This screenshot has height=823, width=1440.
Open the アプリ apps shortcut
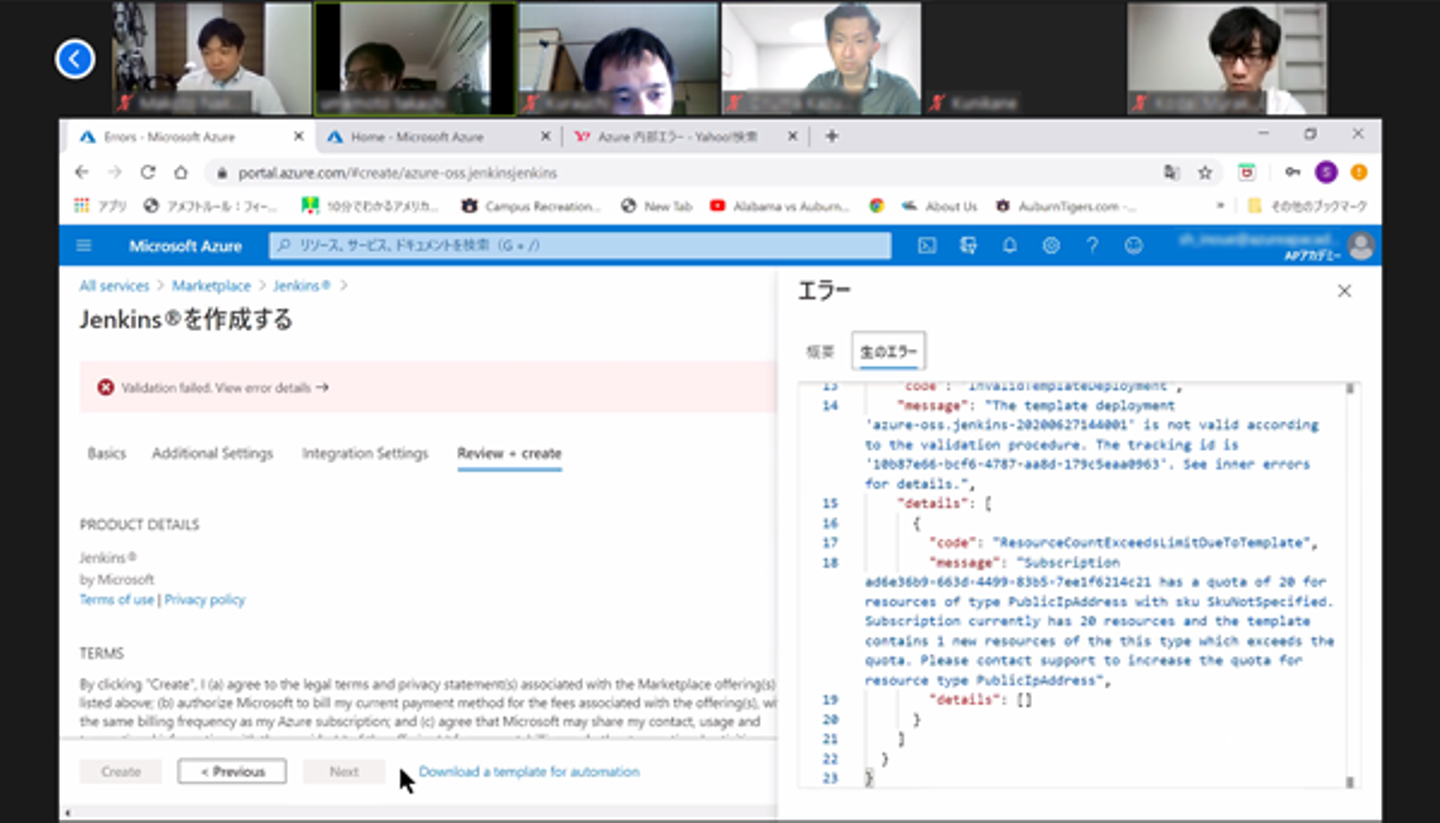click(x=101, y=206)
